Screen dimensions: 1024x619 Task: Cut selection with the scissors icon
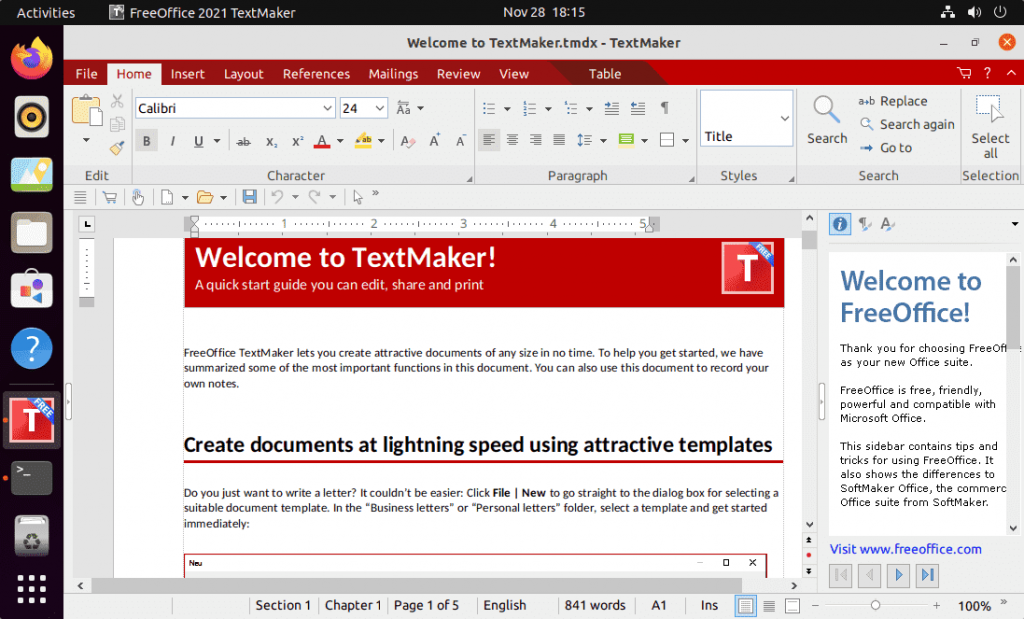pyautogui.click(x=118, y=101)
